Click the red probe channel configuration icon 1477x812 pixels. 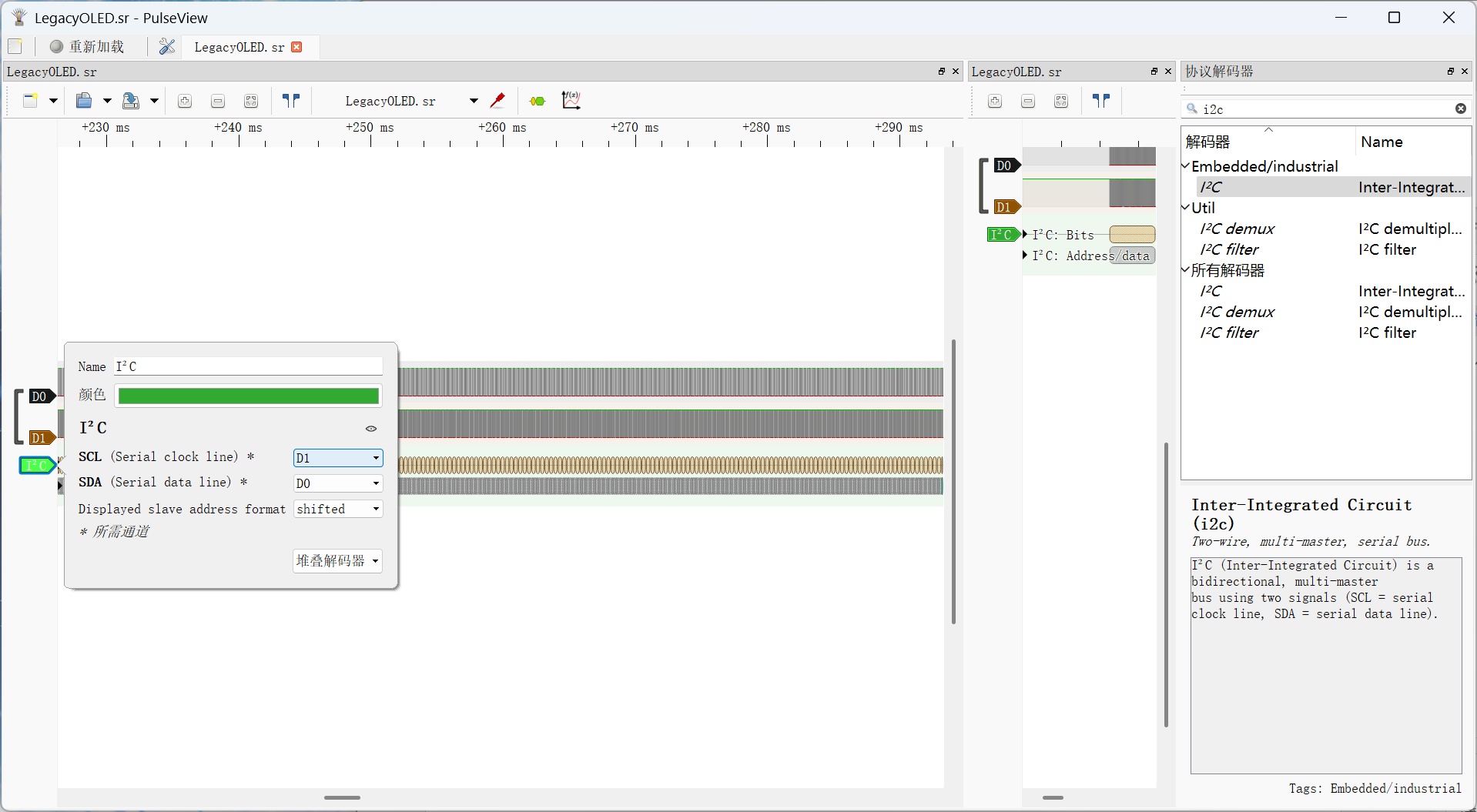(497, 101)
